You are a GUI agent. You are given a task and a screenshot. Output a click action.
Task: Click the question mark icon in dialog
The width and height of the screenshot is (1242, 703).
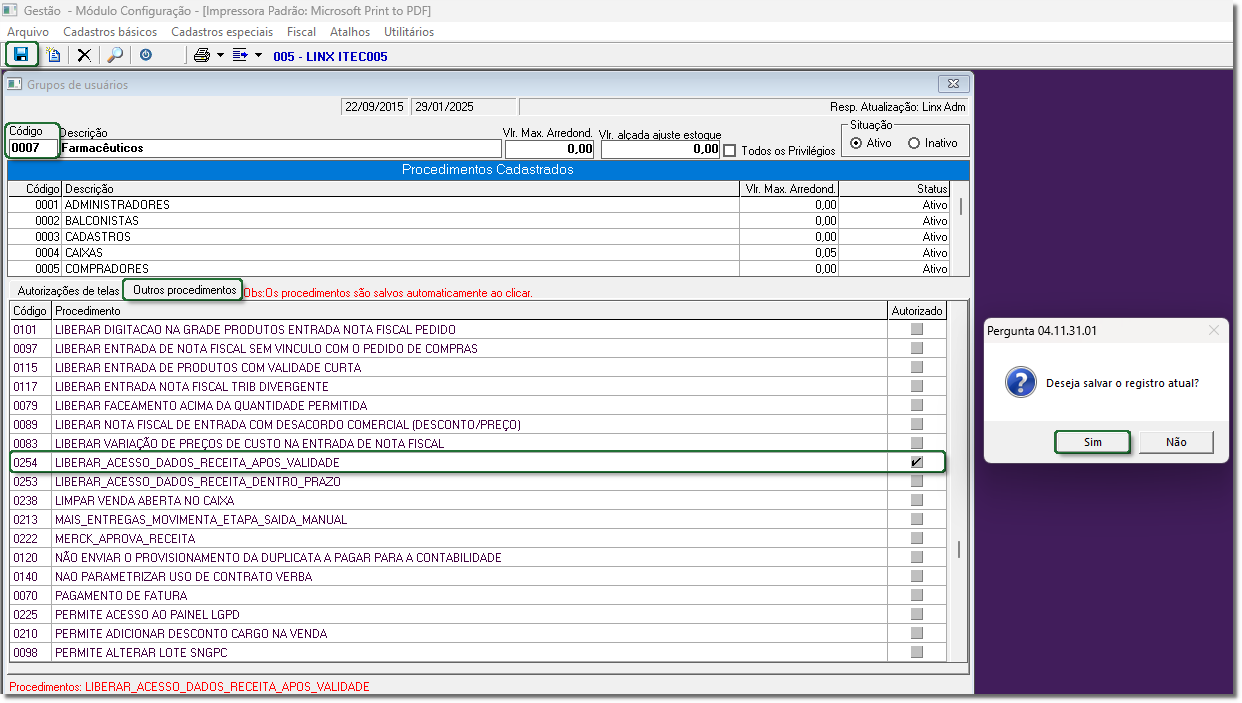pyautogui.click(x=1019, y=383)
